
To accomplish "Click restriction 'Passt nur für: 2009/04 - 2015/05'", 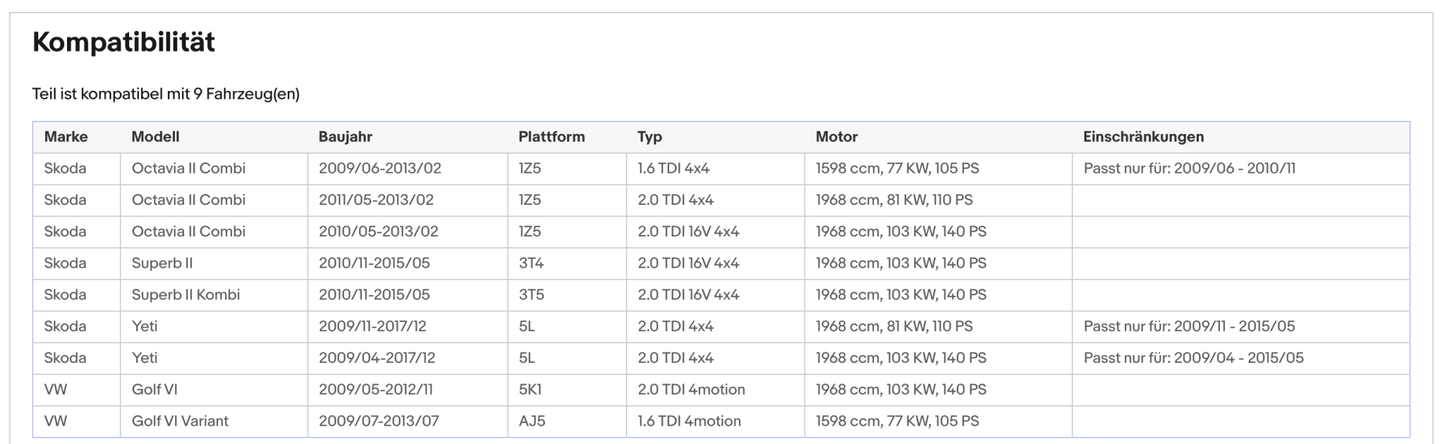I will point(1193,358).
